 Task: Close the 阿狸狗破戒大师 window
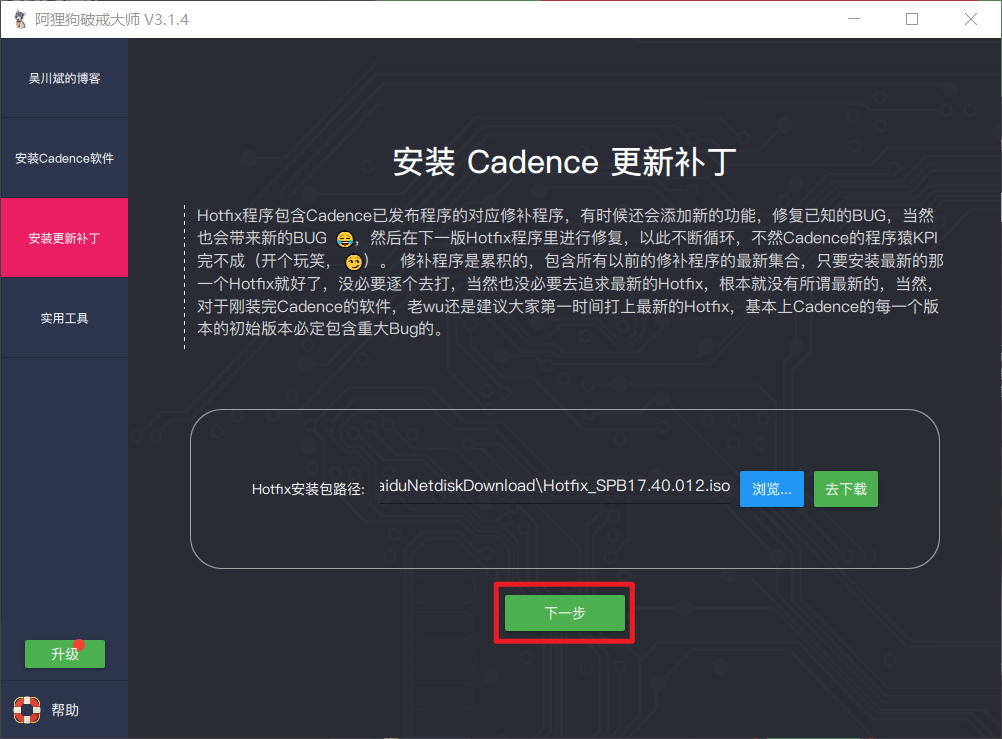pyautogui.click(x=970, y=19)
